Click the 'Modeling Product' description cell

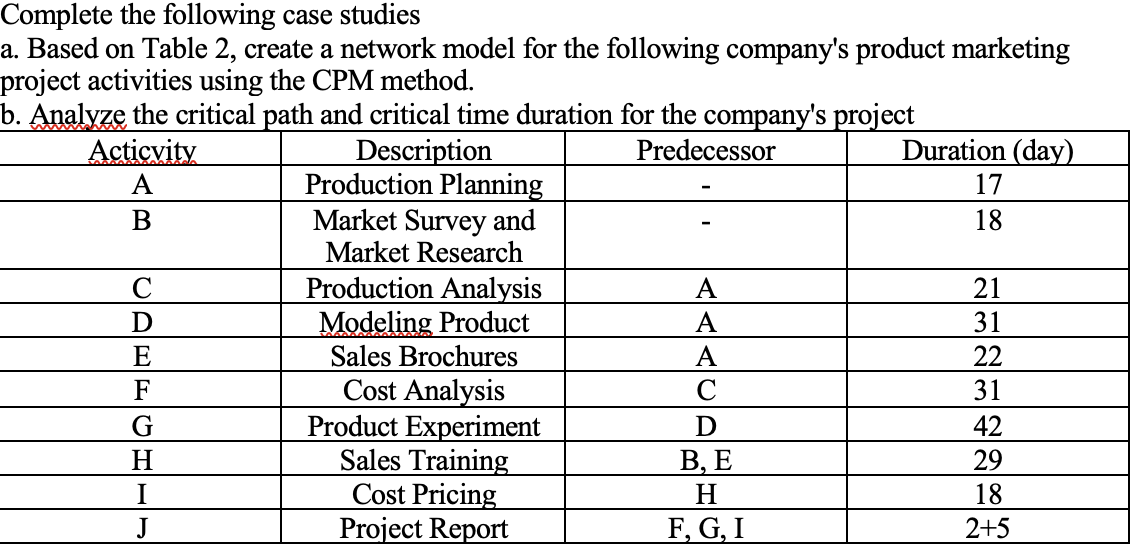click(x=424, y=322)
